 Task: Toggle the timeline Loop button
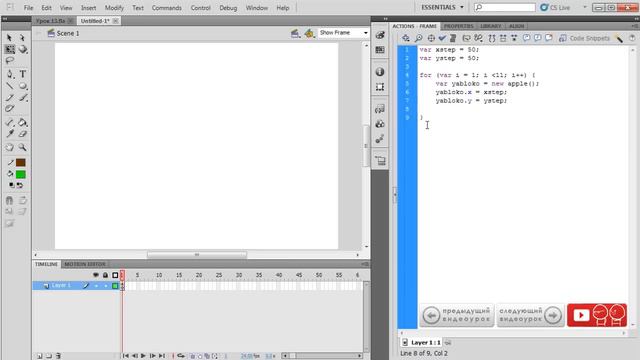[x=181, y=356]
